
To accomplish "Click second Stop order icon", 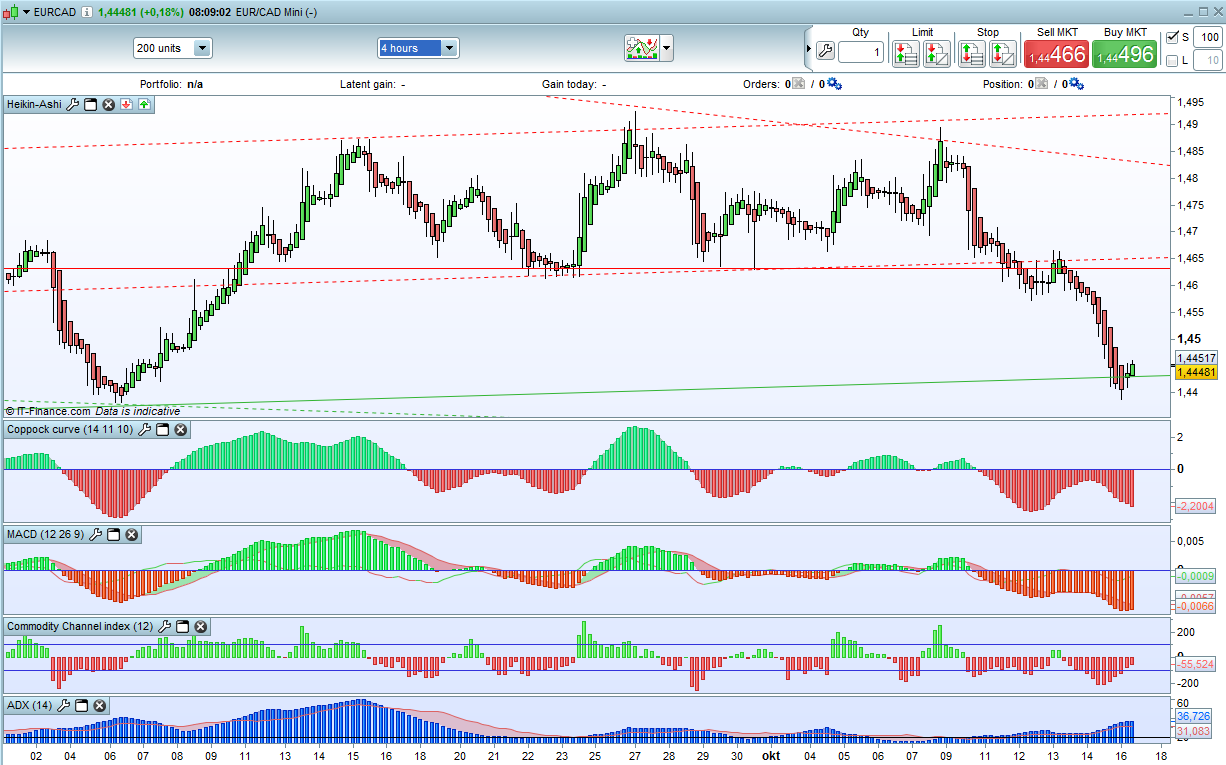I will 1002,54.
